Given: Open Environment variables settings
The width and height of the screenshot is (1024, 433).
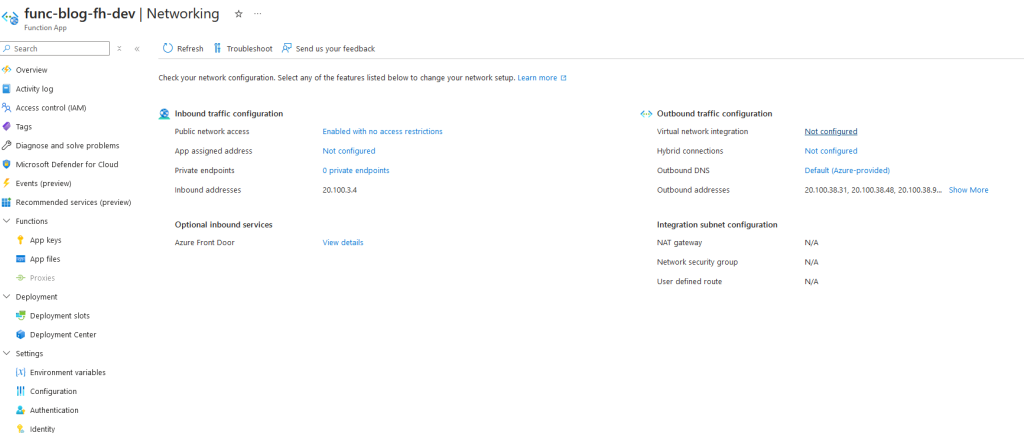Looking at the screenshot, I should tap(68, 372).
